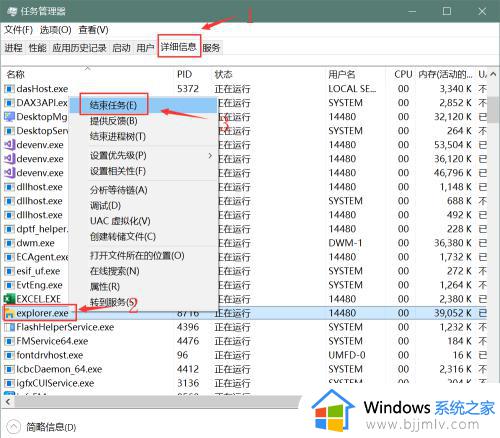Choose 在线搜索(N) in the context menu
This screenshot has width=500, height=438.
143,271
